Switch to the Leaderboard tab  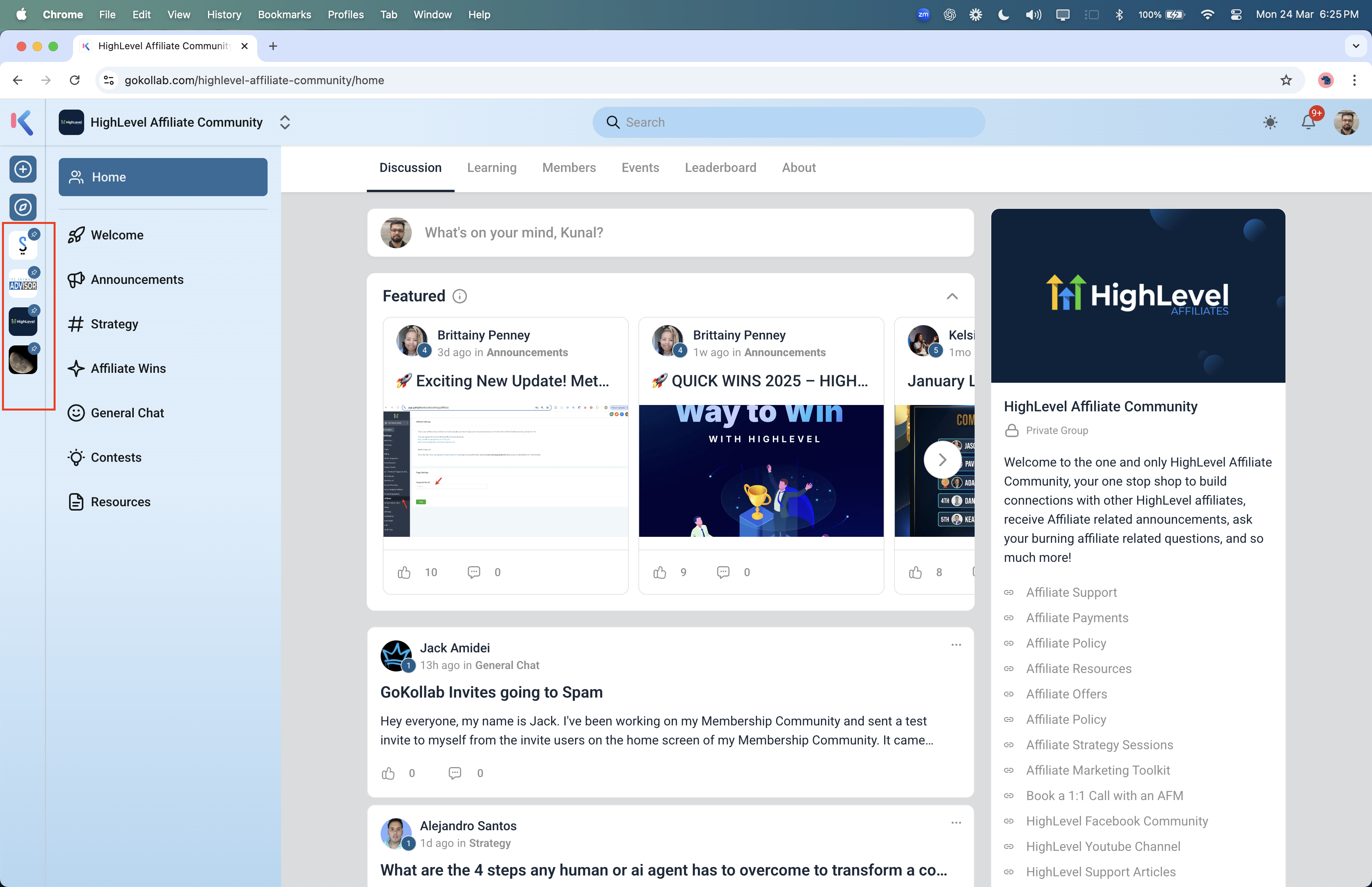720,168
